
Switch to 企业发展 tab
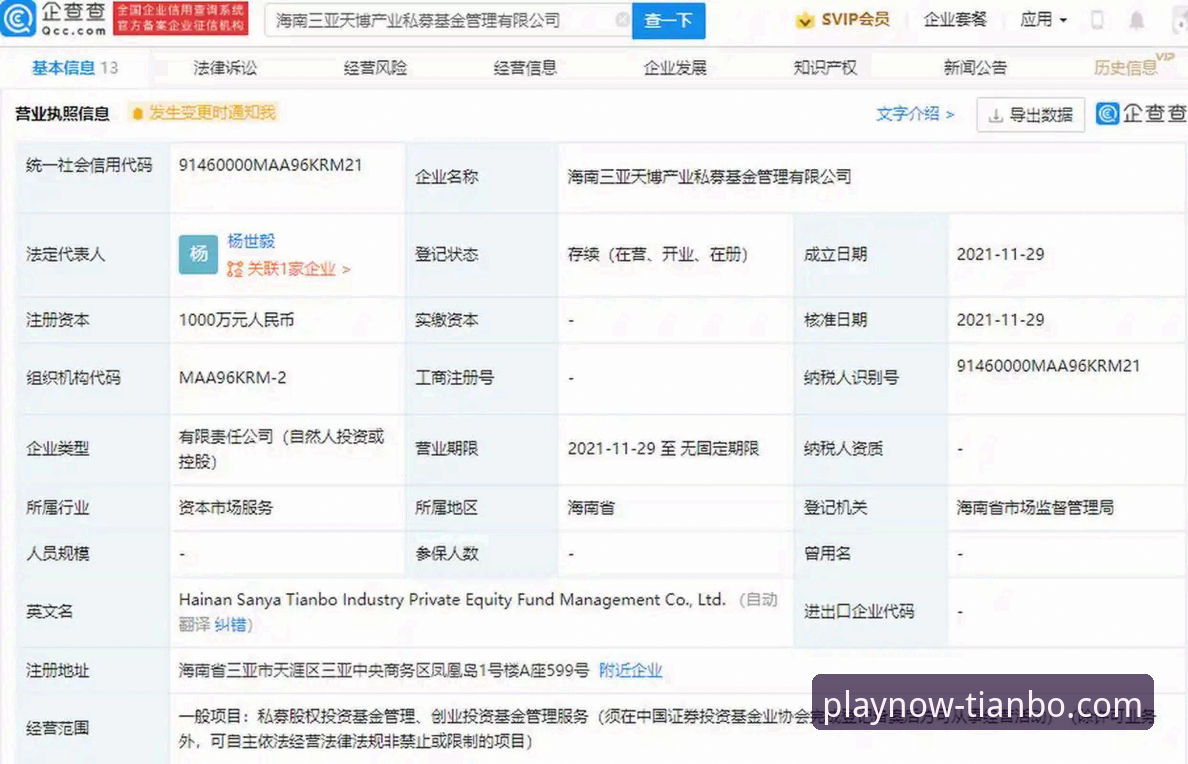tap(675, 67)
